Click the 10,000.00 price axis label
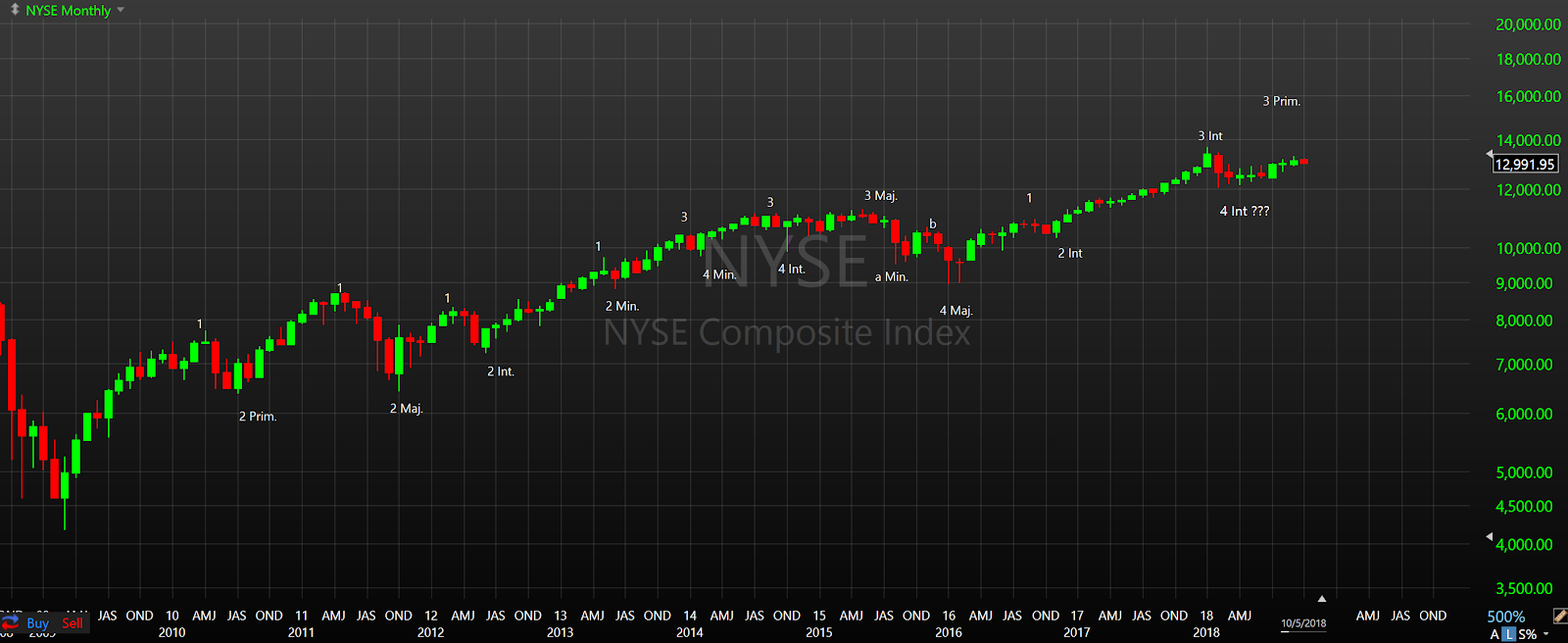The width and height of the screenshot is (1568, 643). click(x=1528, y=248)
